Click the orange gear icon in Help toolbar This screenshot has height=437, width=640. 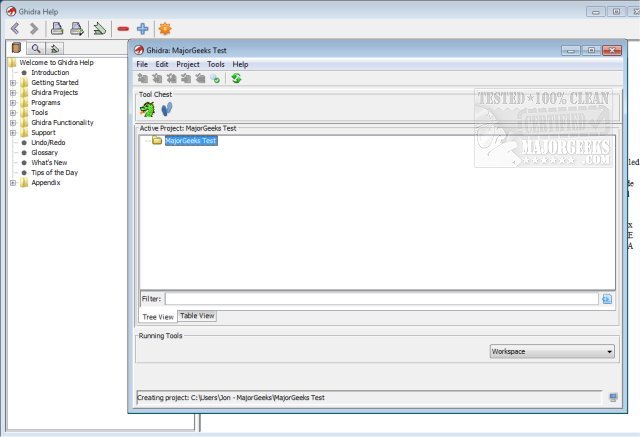165,29
